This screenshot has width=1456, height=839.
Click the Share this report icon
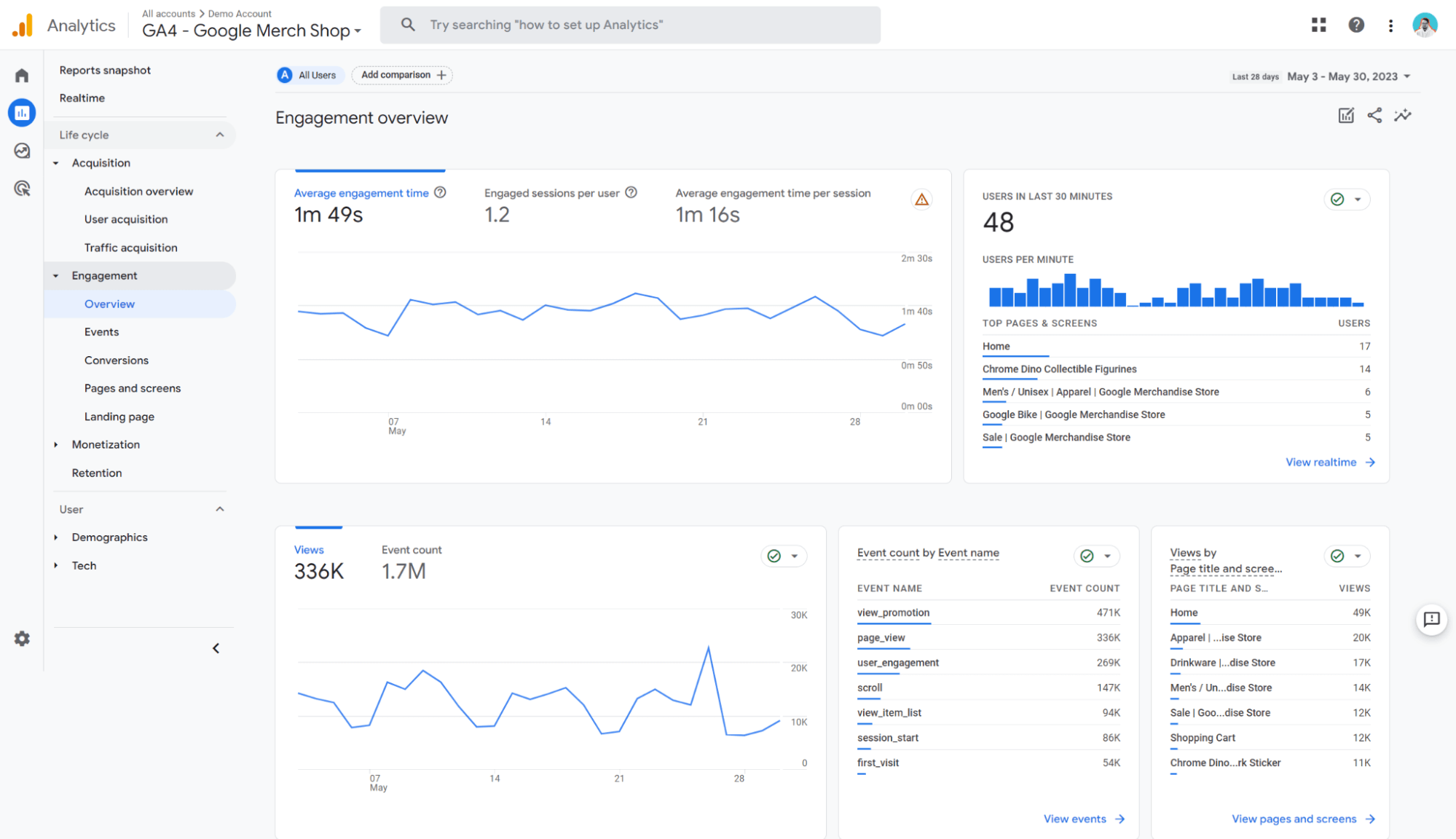point(1374,115)
